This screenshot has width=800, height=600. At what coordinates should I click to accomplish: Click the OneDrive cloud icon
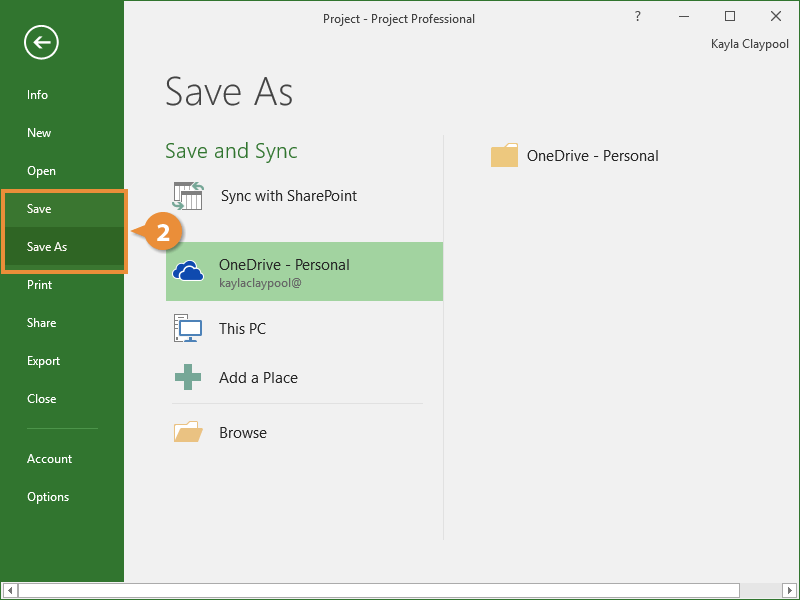(188, 271)
